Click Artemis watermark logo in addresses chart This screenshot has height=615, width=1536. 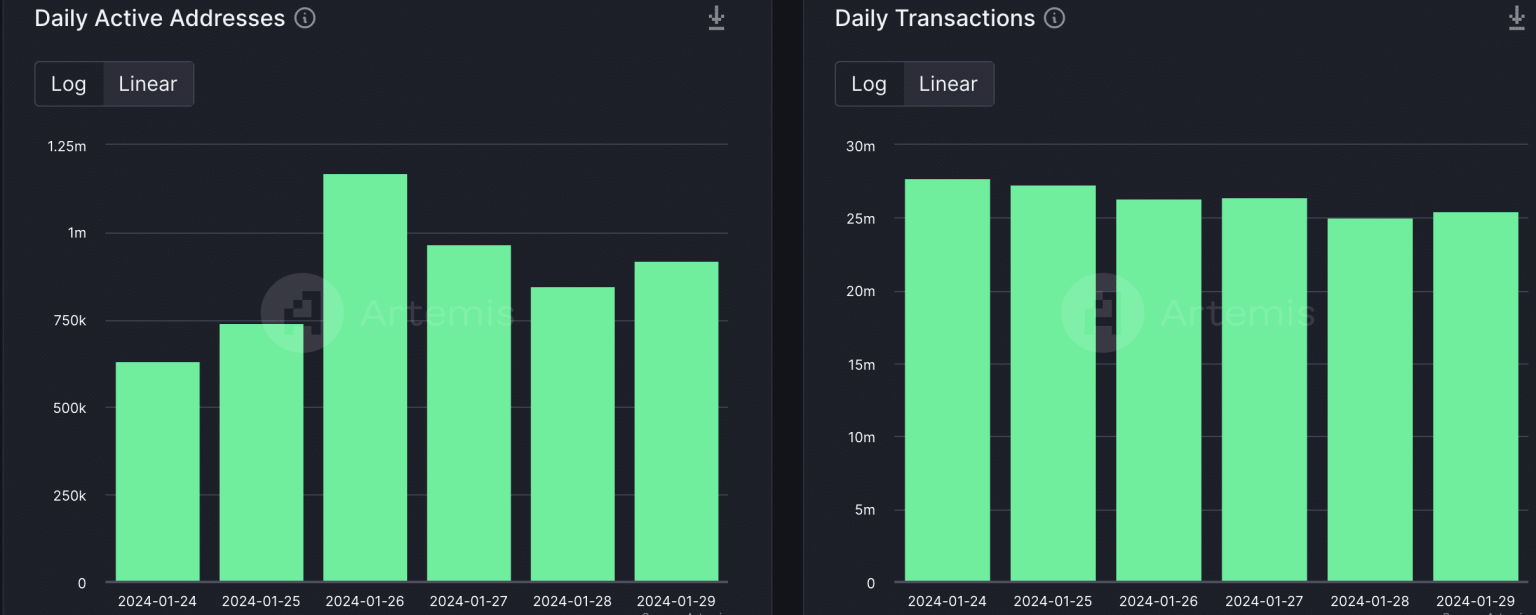[x=302, y=313]
